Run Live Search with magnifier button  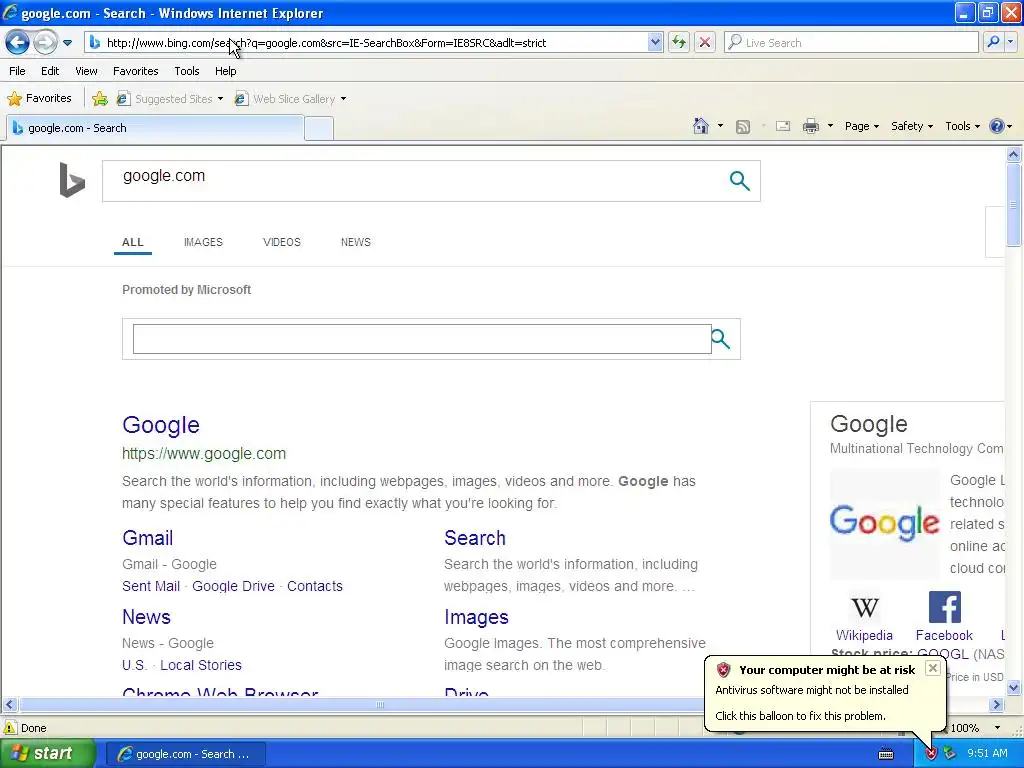click(993, 42)
